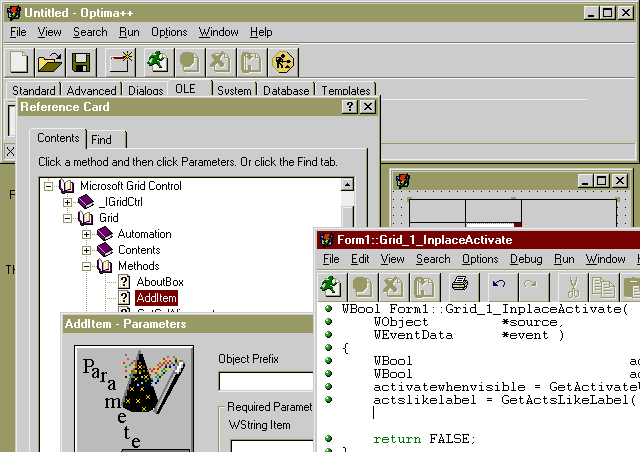This screenshot has width=640, height=452.
Task: Expand the Contents tree node
Action: pyautogui.click(x=86, y=250)
